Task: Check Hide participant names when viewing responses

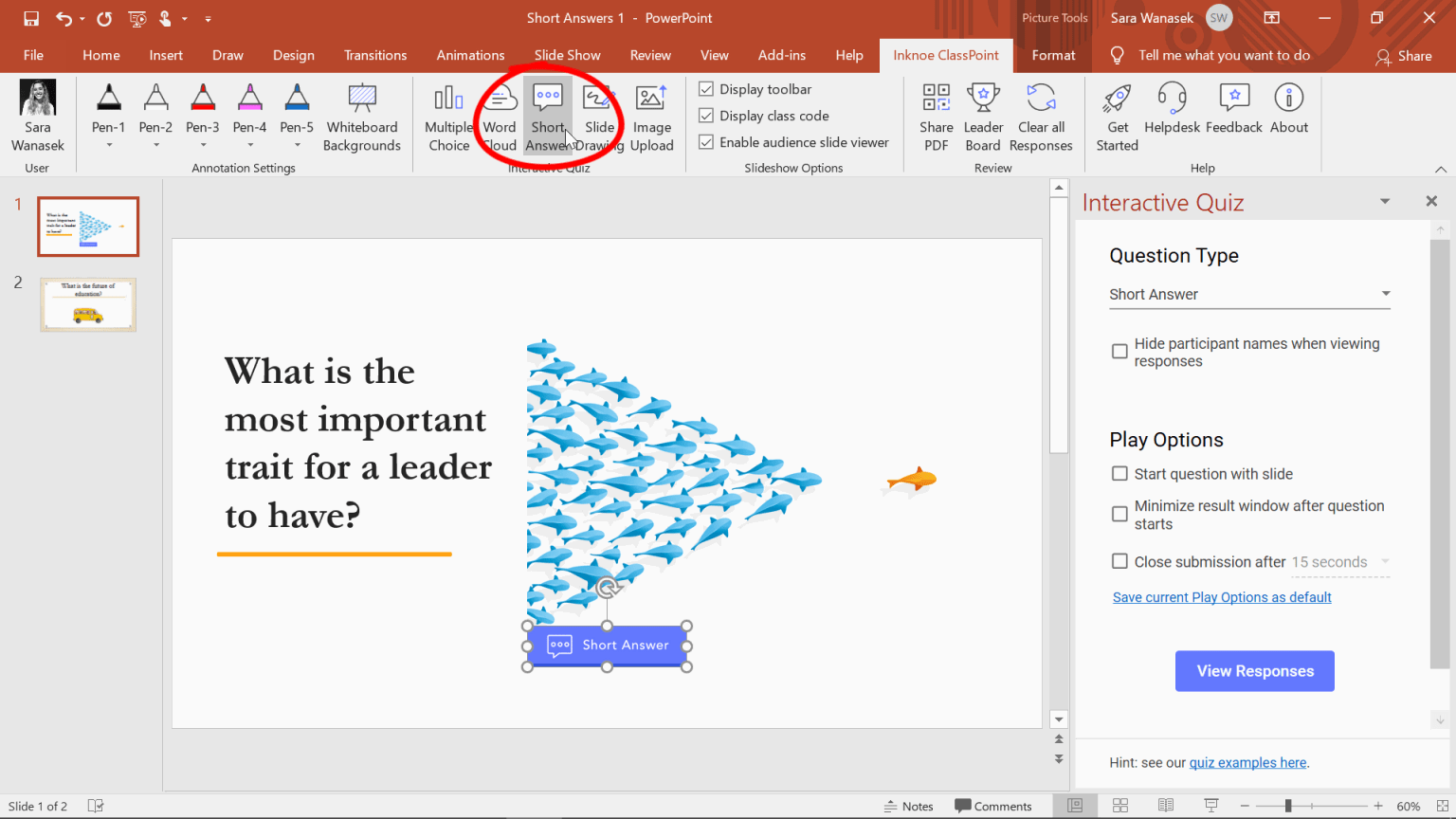Action: (x=1119, y=352)
